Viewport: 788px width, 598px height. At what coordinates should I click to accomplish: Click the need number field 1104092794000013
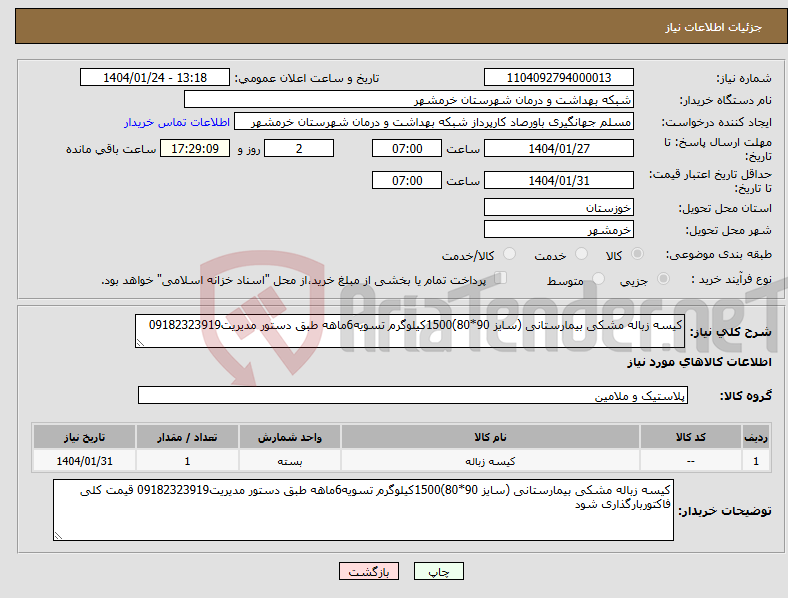(559, 77)
